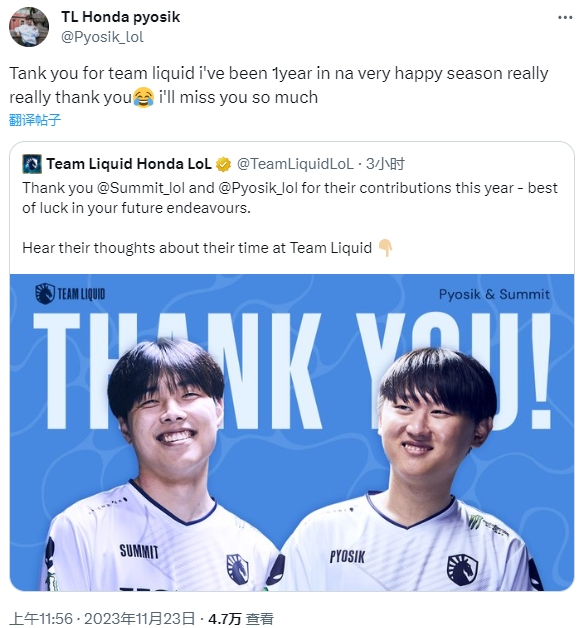Click the 上午11:56 · 2023年11月23日 timestamp

(102, 618)
